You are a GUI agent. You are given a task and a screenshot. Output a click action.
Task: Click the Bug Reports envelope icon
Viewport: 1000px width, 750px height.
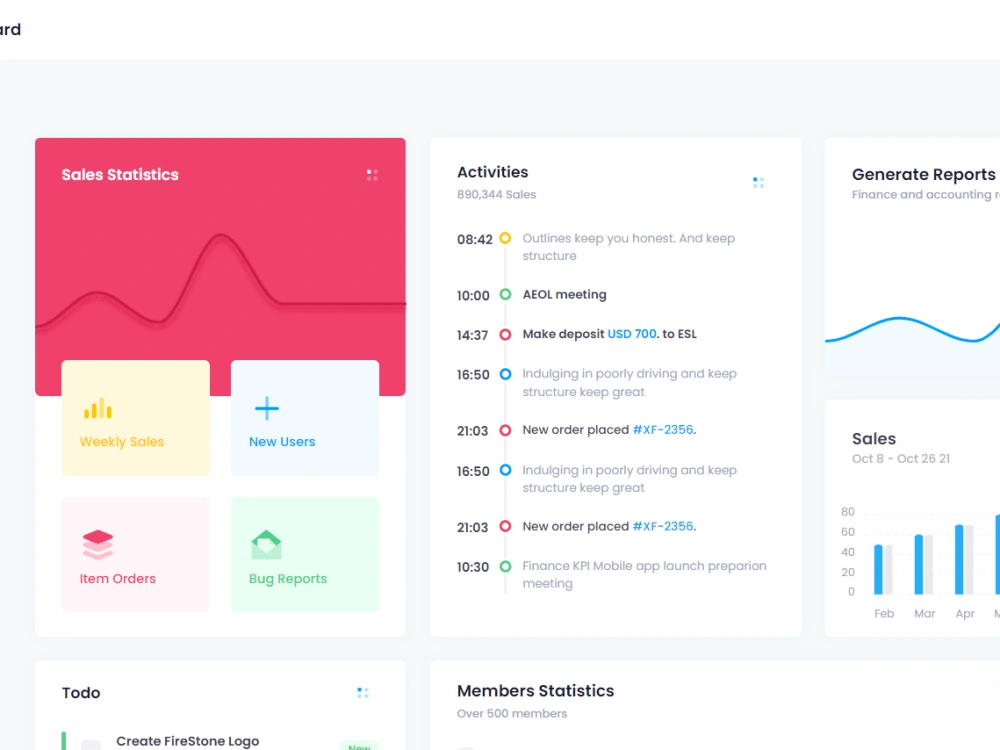pos(267,545)
